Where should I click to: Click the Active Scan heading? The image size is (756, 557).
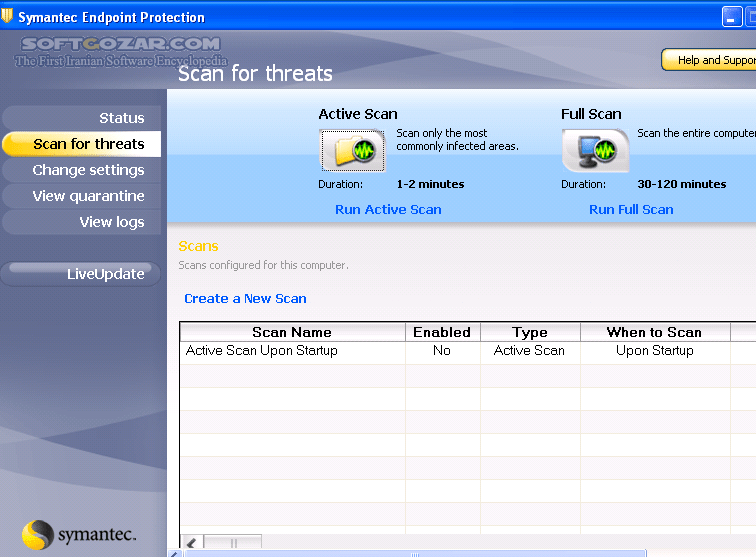[358, 114]
